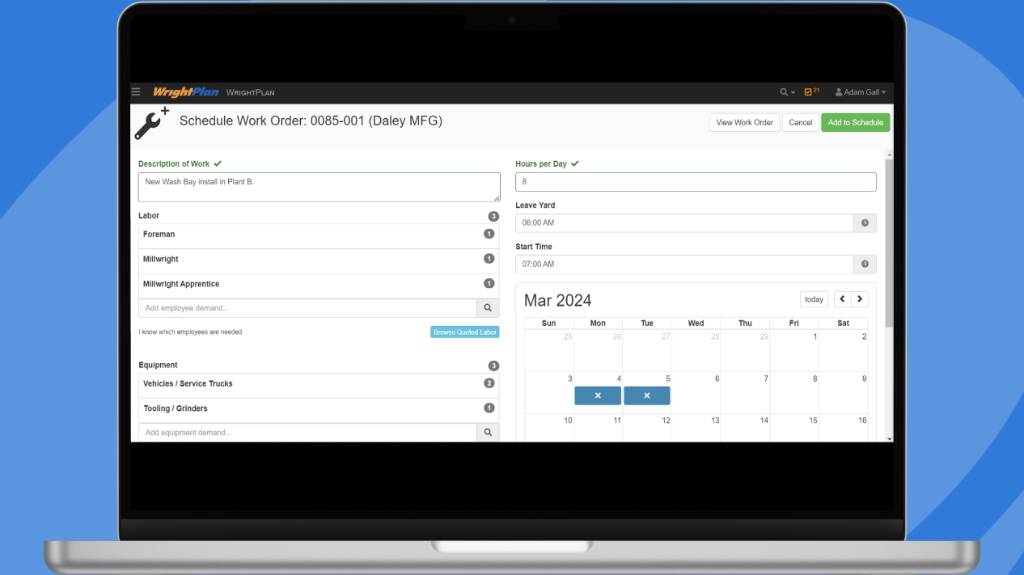The width and height of the screenshot is (1024, 575).
Task: Click the Equipment total count badge
Action: tap(493, 366)
